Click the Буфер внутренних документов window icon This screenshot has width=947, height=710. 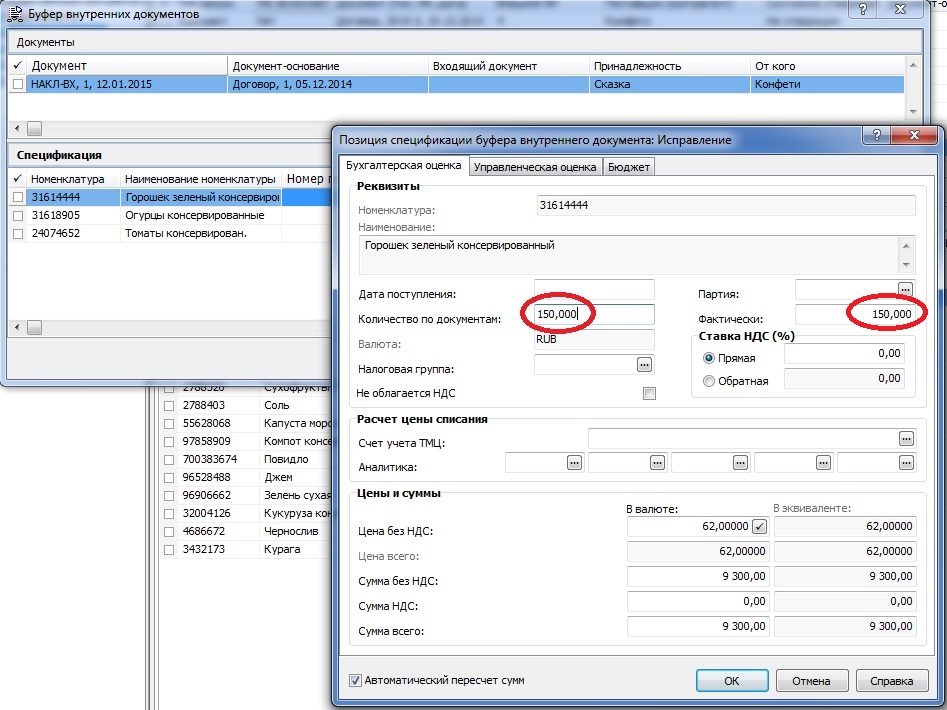click(x=12, y=14)
